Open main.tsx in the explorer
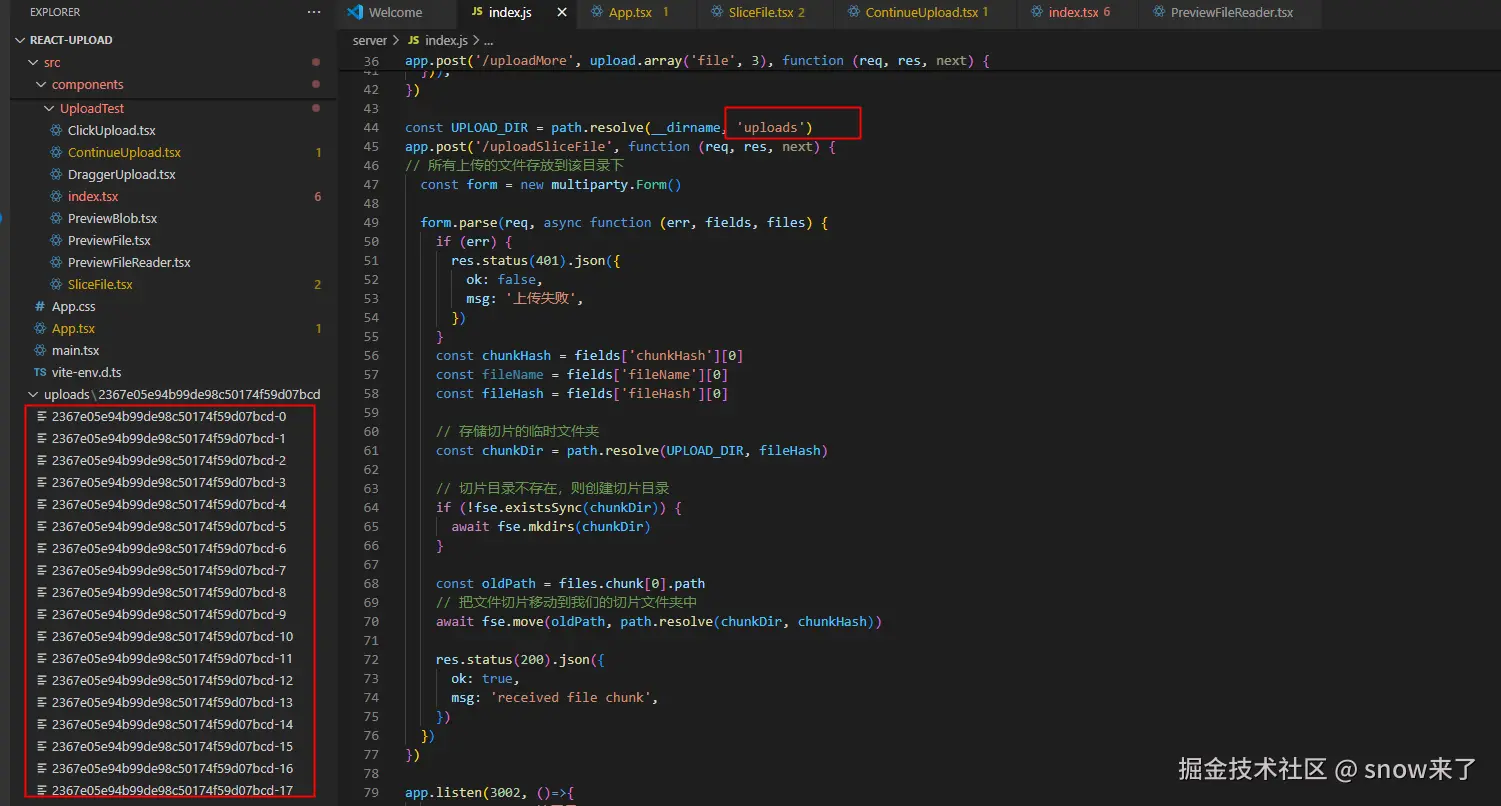This screenshot has height=806, width=1501. (x=75, y=350)
